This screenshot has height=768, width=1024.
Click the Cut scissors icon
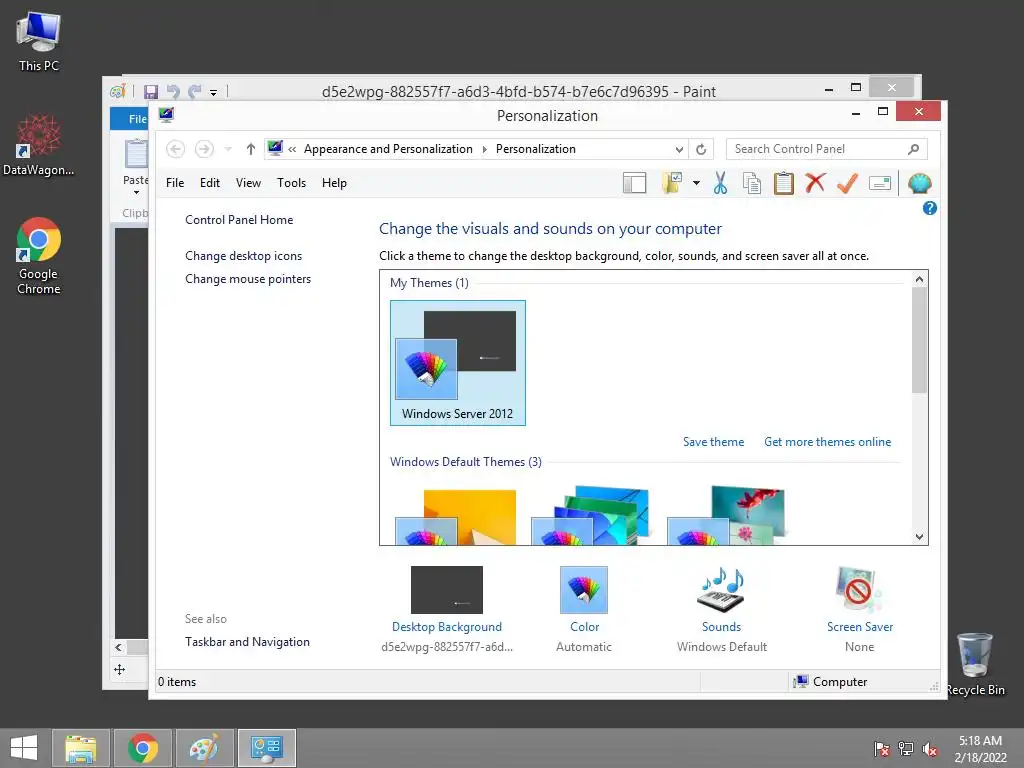click(720, 184)
